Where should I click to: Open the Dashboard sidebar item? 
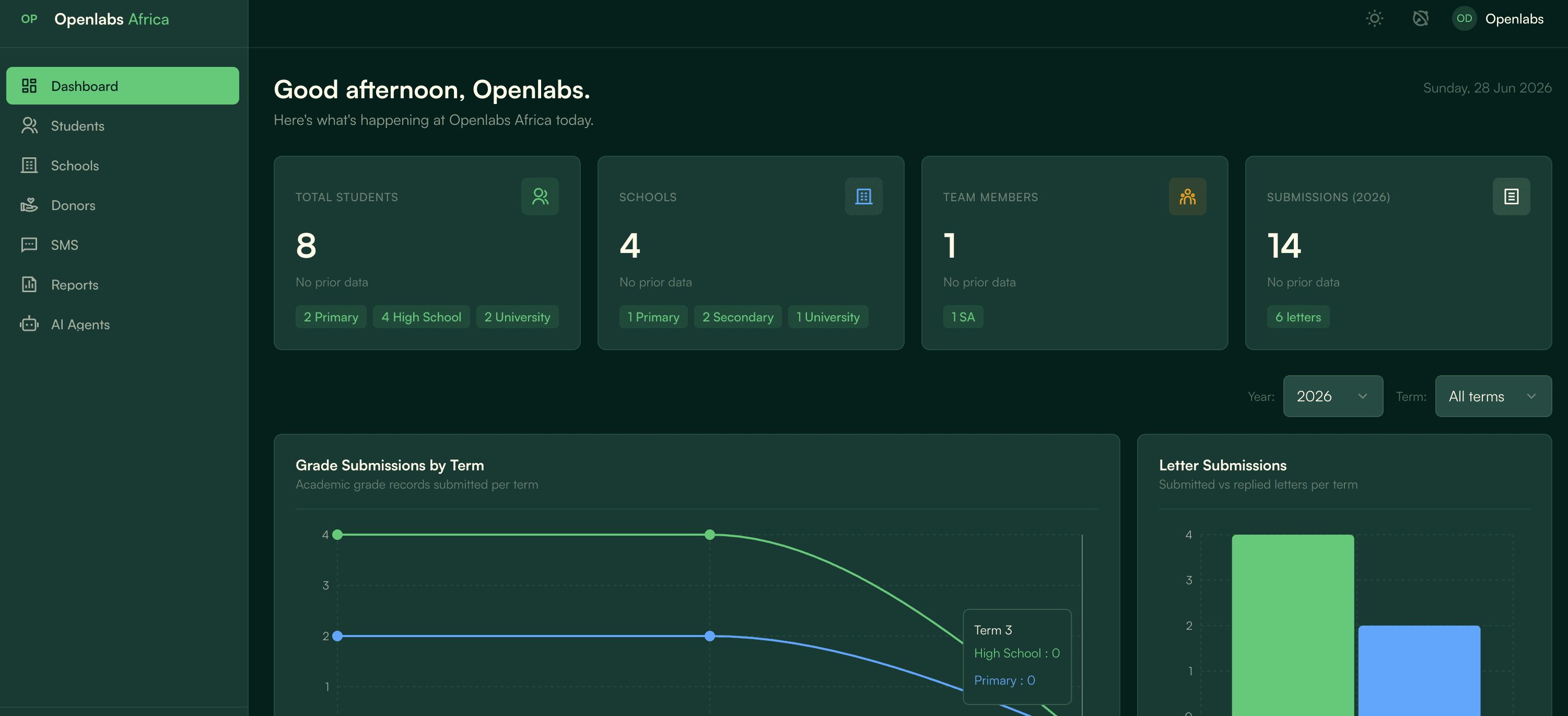tap(122, 86)
